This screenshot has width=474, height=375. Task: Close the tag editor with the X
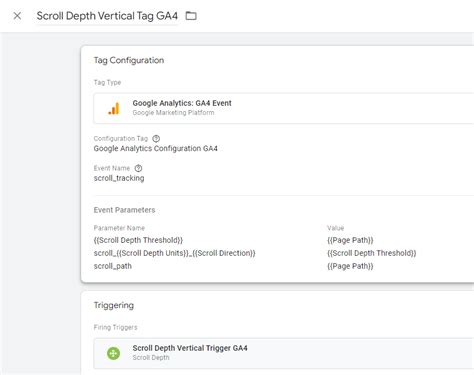[17, 16]
